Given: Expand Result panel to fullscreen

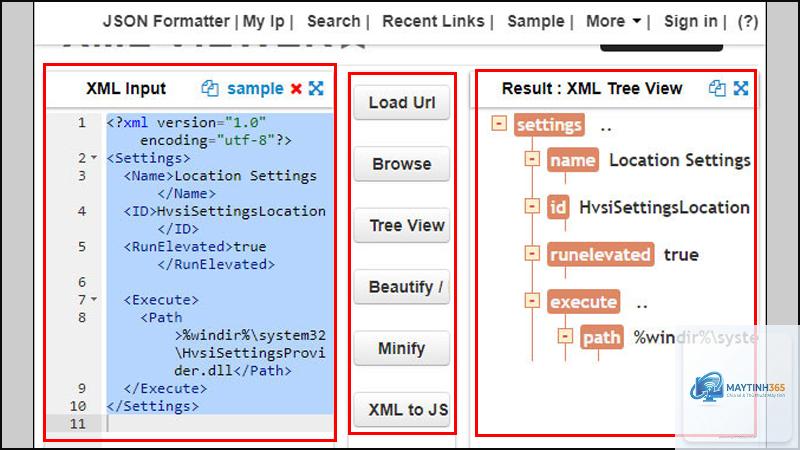Looking at the screenshot, I should (x=741, y=88).
